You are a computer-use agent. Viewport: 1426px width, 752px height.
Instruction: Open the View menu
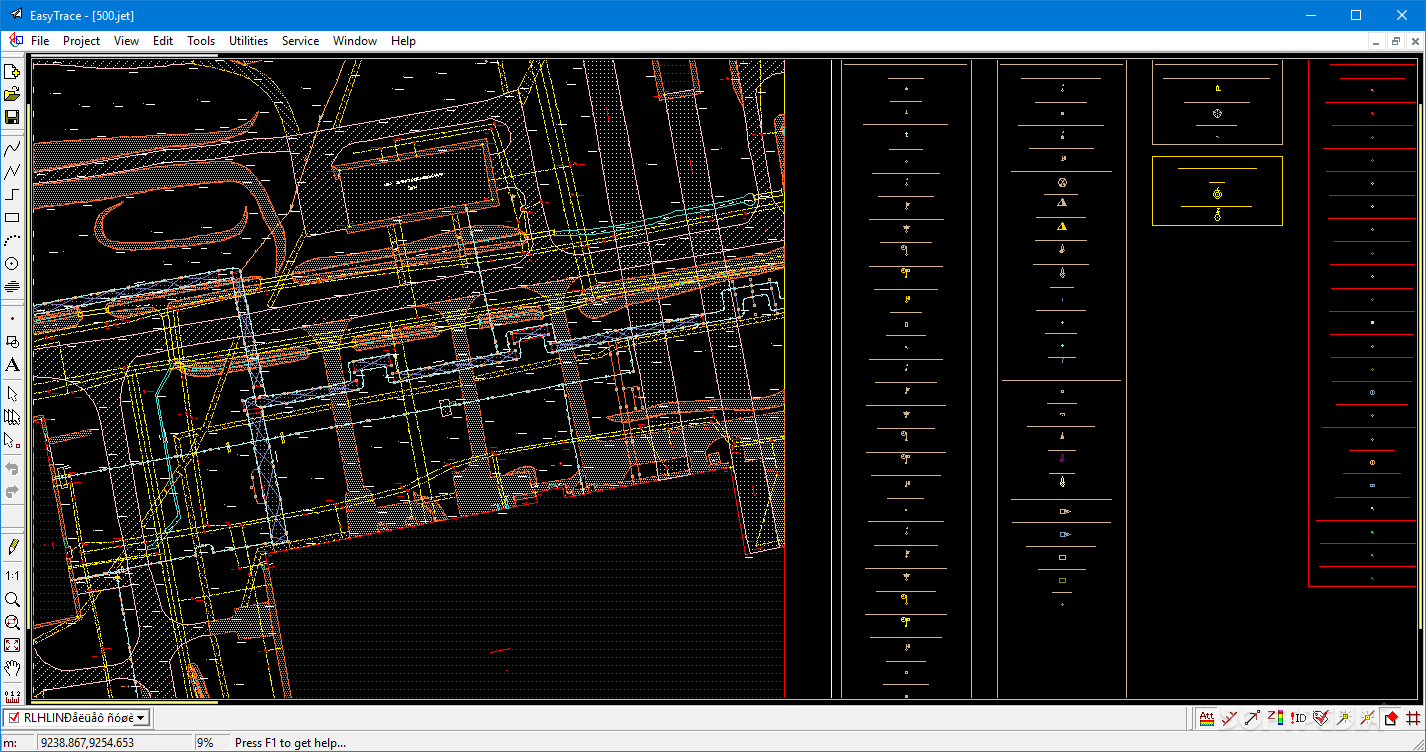tap(126, 41)
